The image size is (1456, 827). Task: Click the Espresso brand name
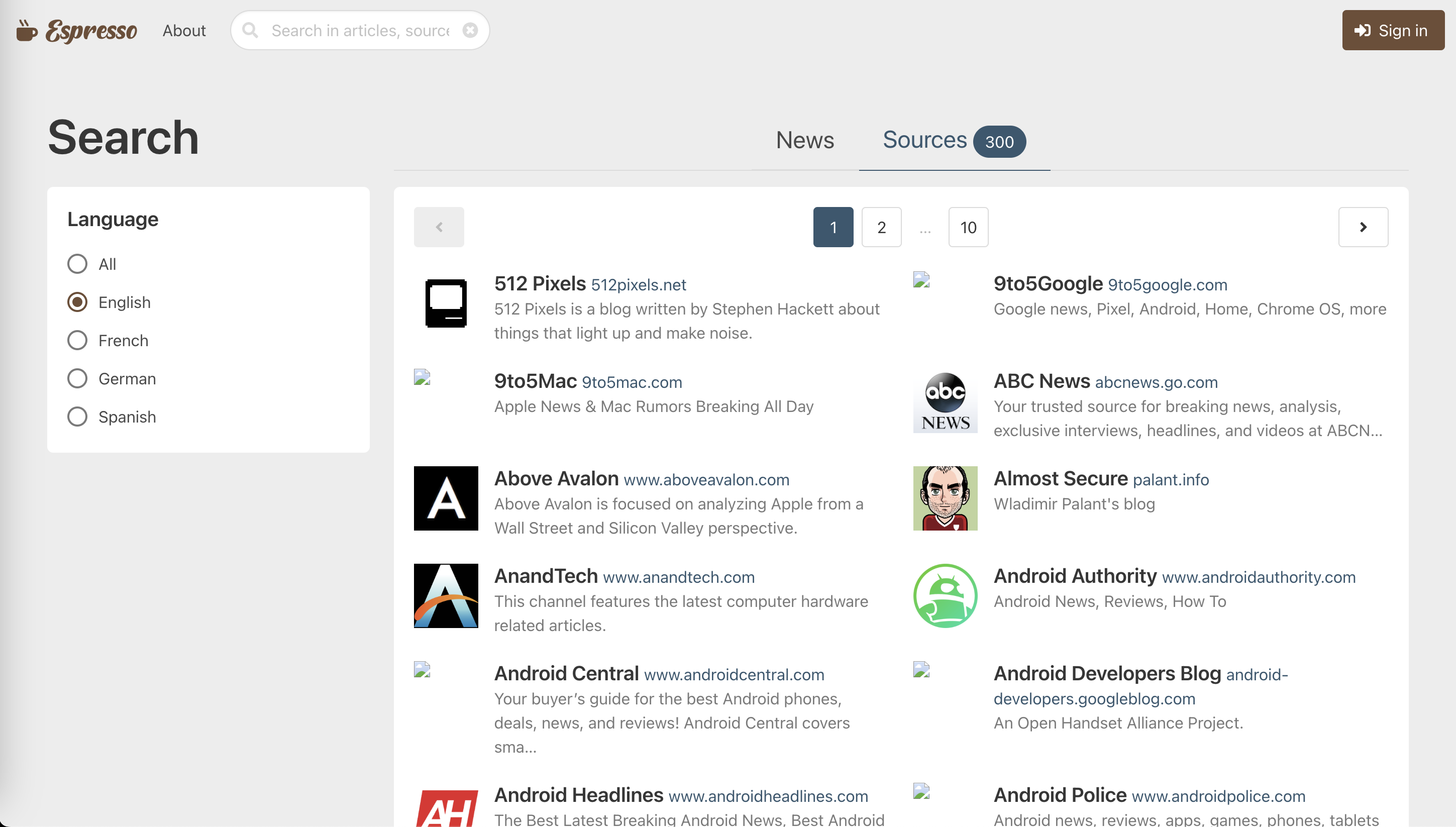pos(91,31)
